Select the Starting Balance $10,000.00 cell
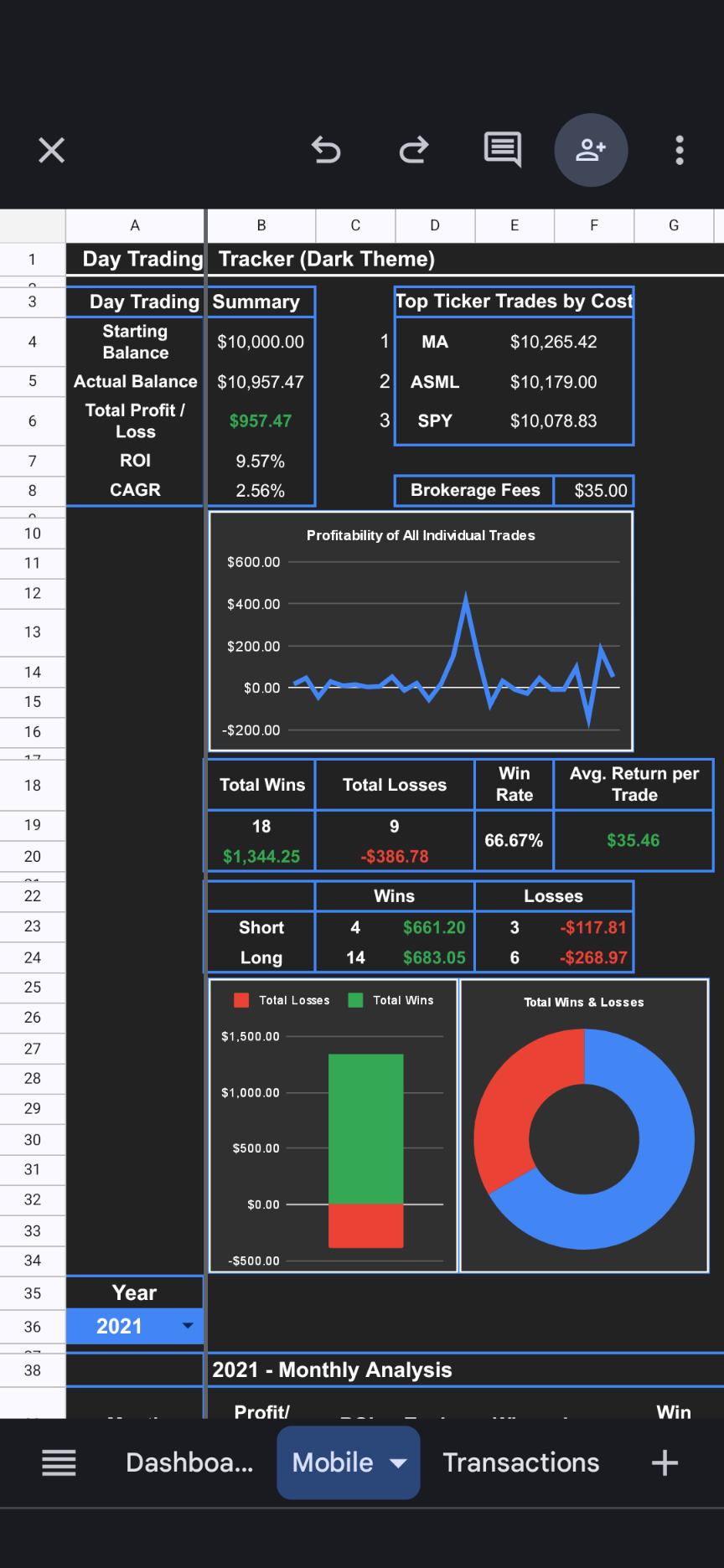The width and height of the screenshot is (724, 1568). click(261, 342)
